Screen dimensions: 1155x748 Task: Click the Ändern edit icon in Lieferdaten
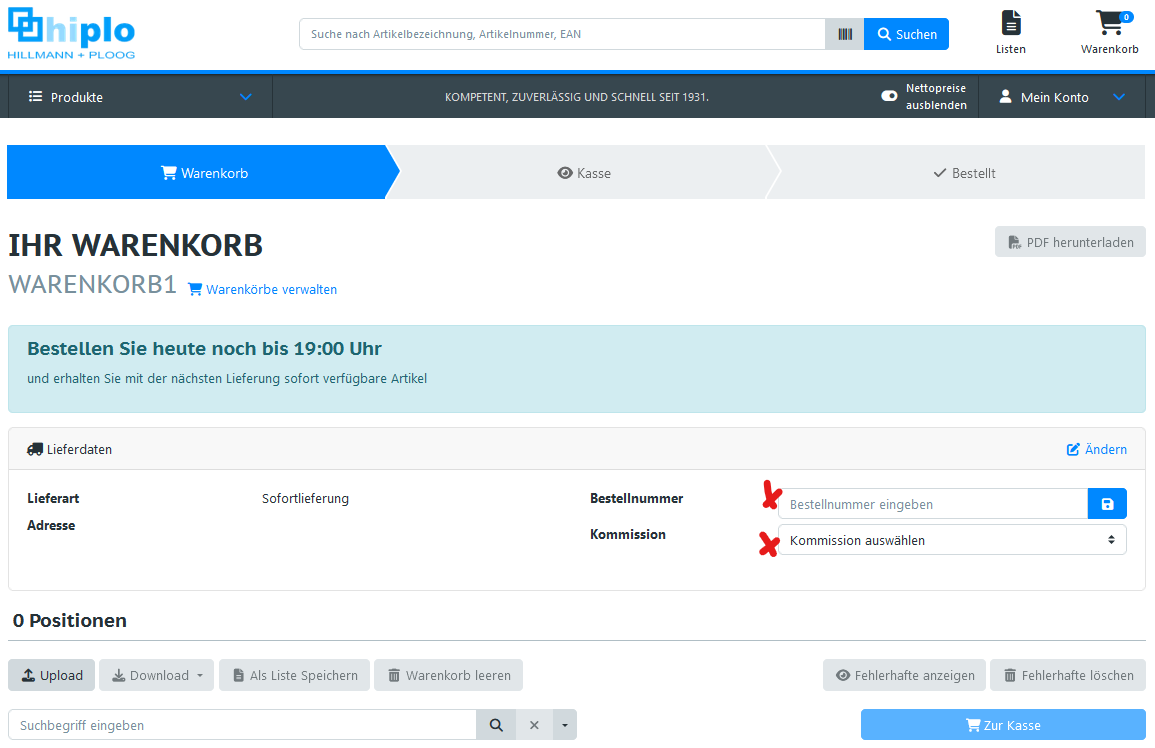click(x=1074, y=450)
